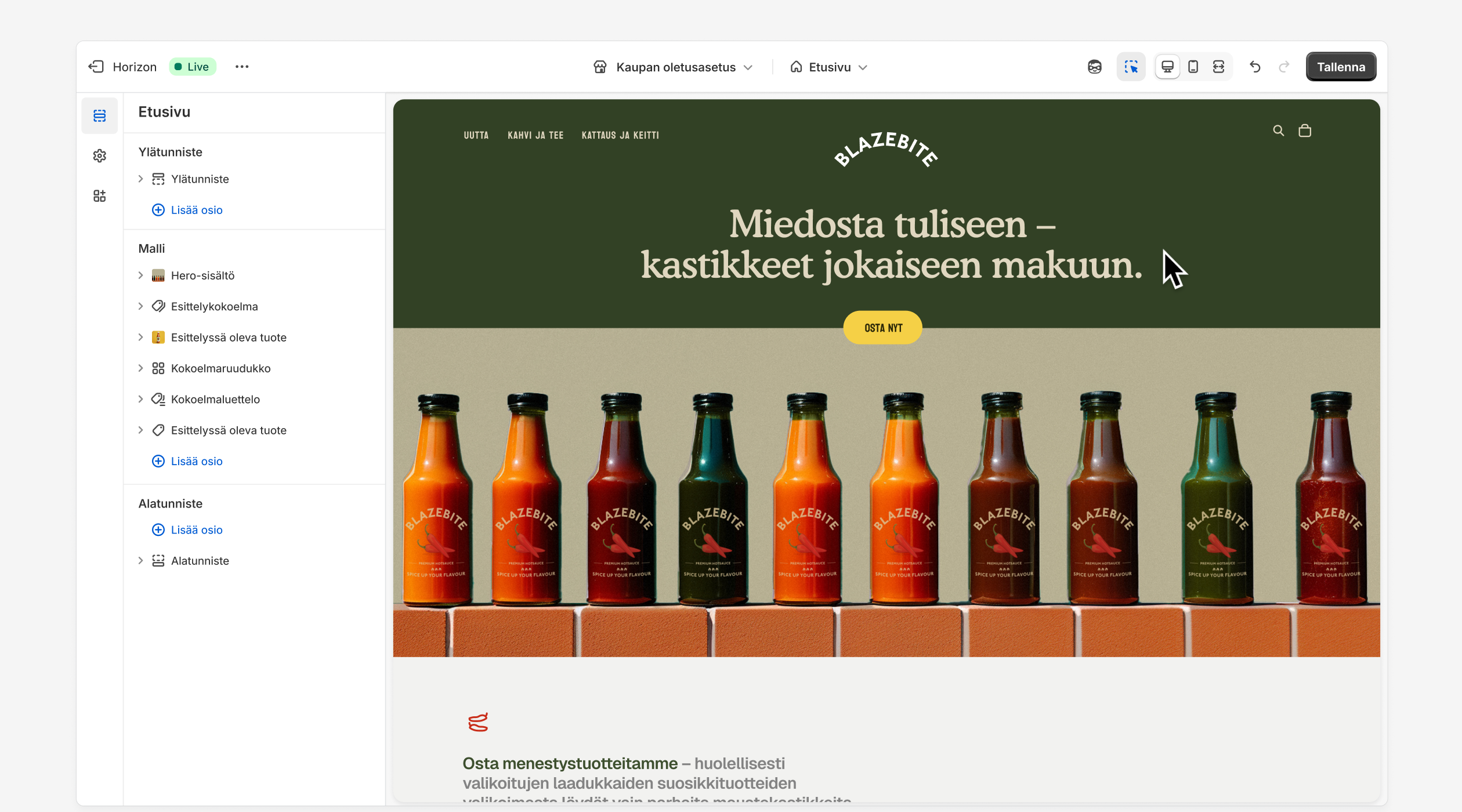1462x812 pixels.
Task: Expand the Kokoelmaluettelo chevron
Action: [140, 399]
